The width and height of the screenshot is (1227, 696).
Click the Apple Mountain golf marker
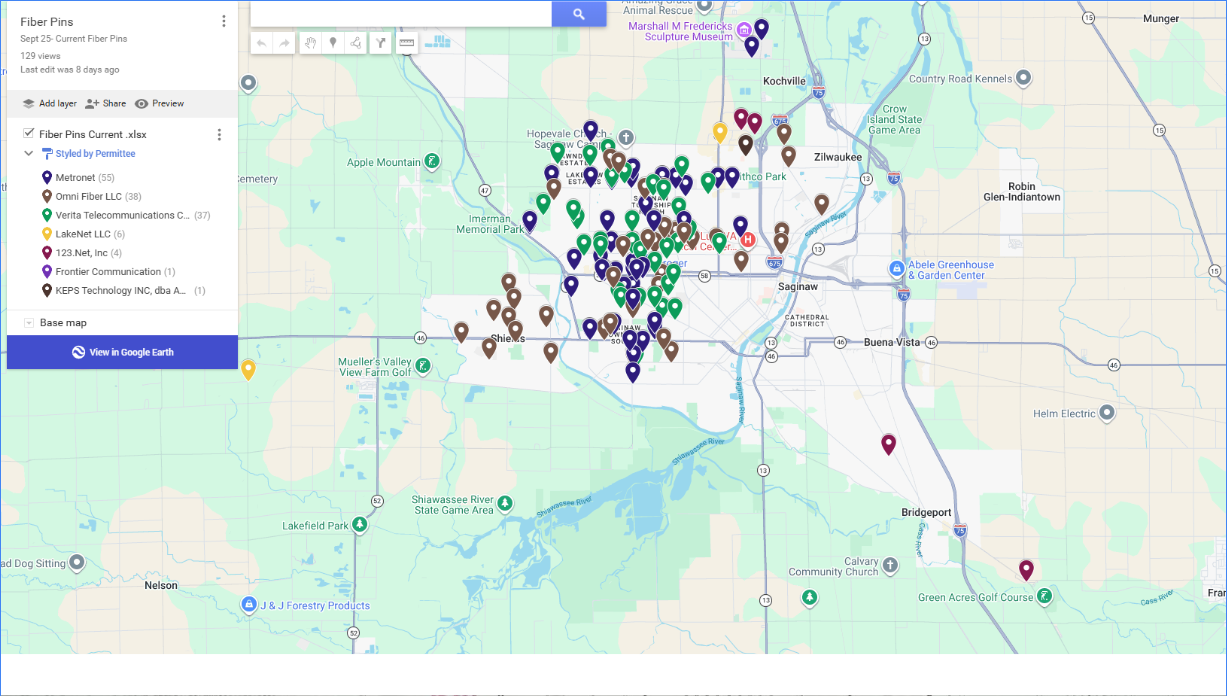431,160
